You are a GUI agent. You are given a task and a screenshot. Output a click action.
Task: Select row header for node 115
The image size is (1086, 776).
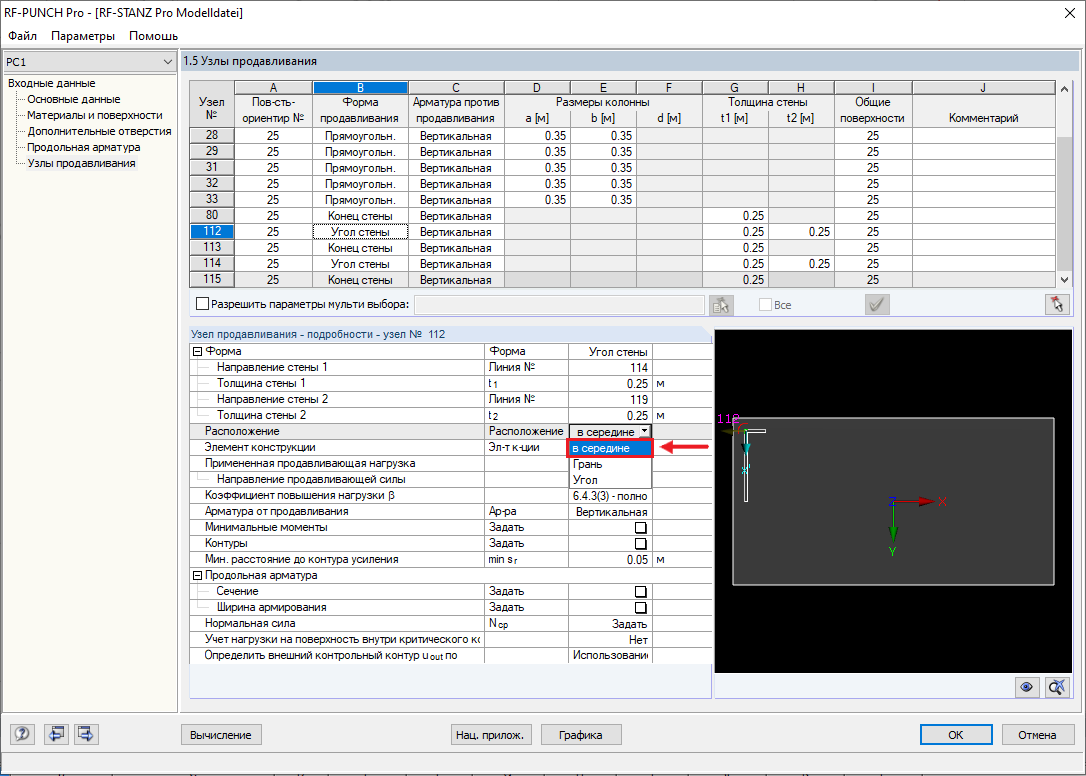pyautogui.click(x=212, y=279)
